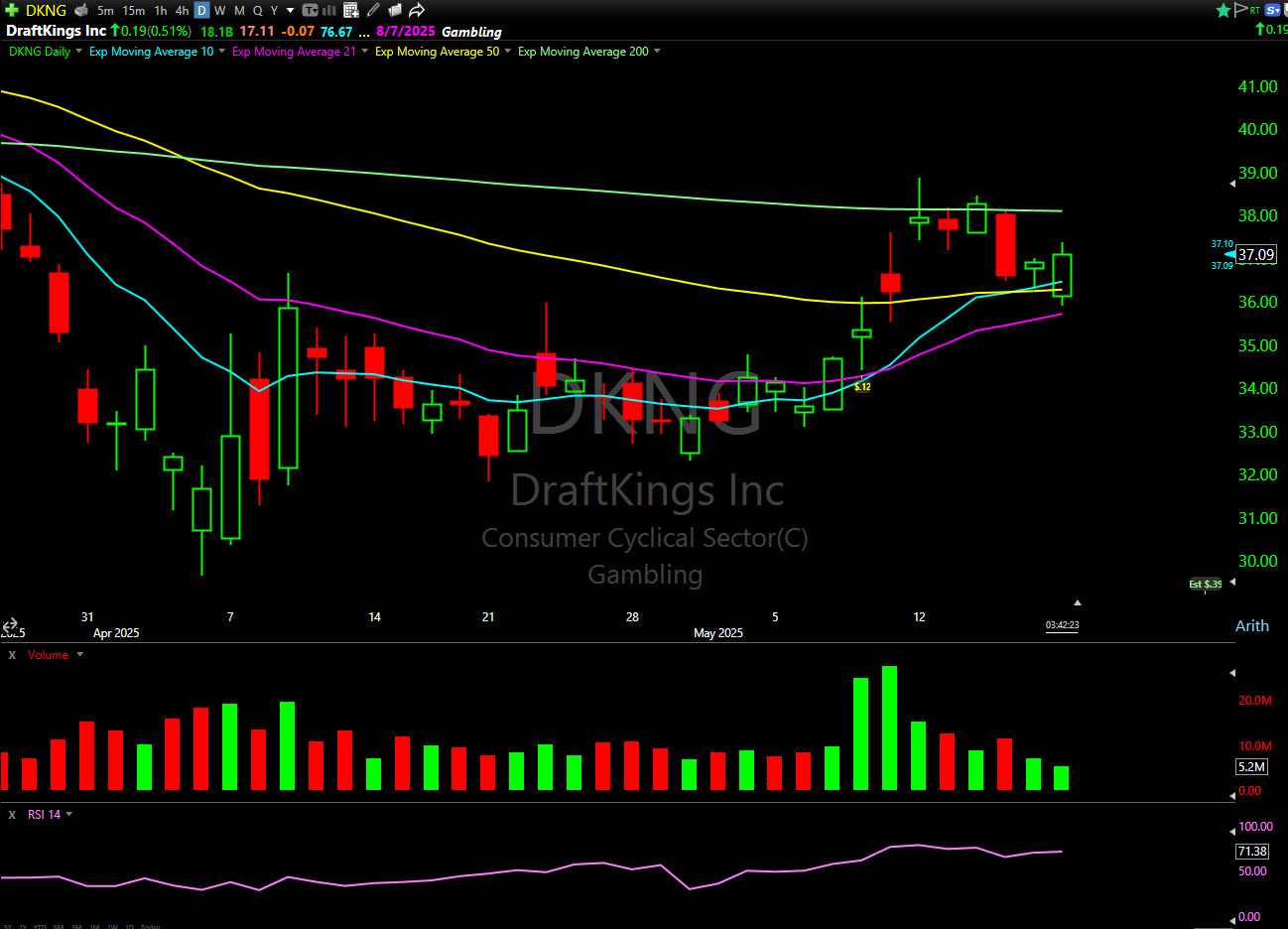The image size is (1288, 929).
Task: Click the chart template T icon
Action: click(x=310, y=11)
